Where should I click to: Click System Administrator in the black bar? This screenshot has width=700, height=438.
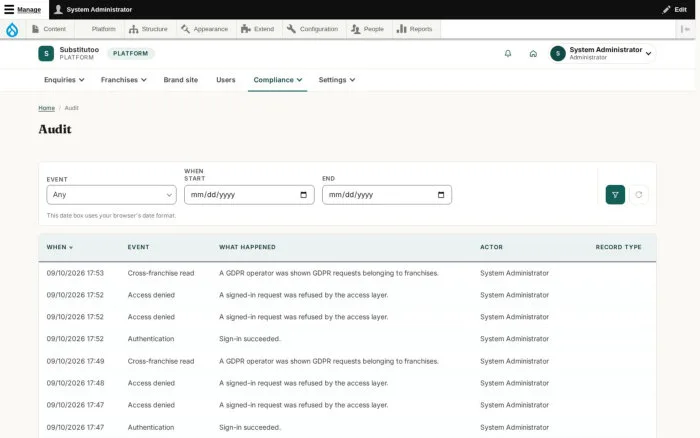click(x=93, y=9)
